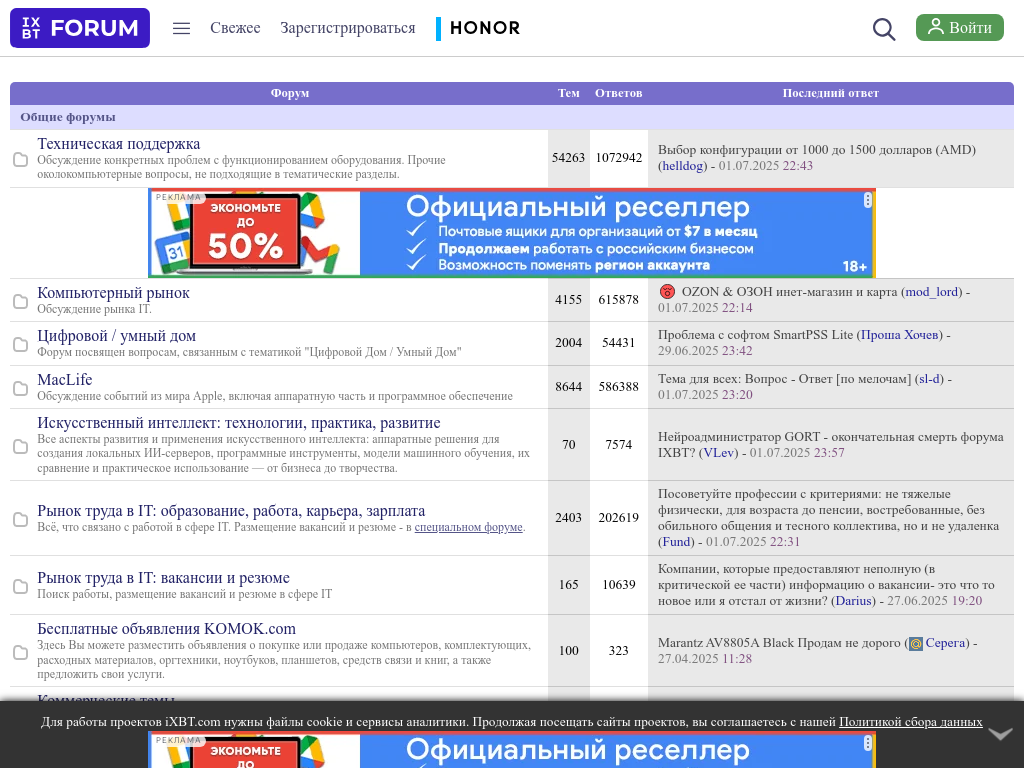Open topic Marantz AV8805A Black Продам не дорого
1024x768 pixels.
click(x=779, y=643)
